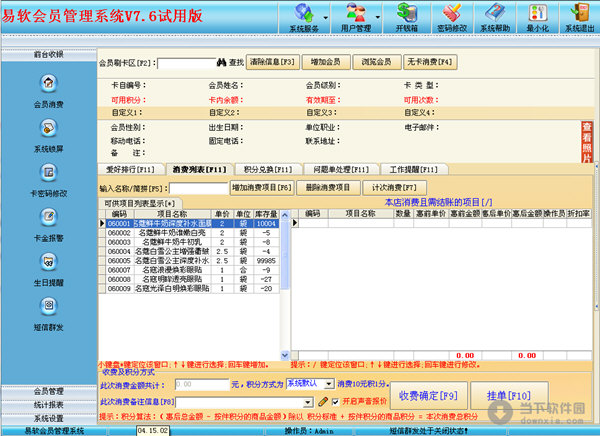Click the pencil icon beside remark field
The width and height of the screenshot is (600, 436).
[x=323, y=402]
